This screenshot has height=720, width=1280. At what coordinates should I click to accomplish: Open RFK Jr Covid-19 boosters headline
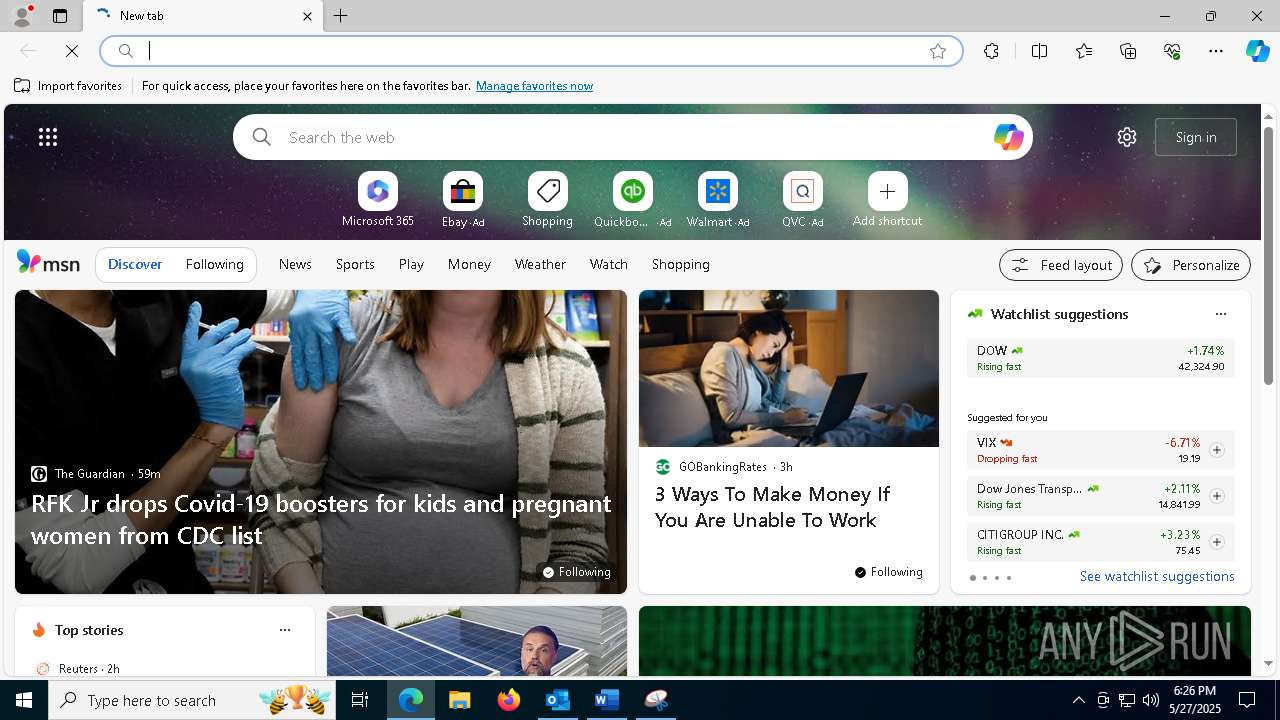pyautogui.click(x=321, y=519)
